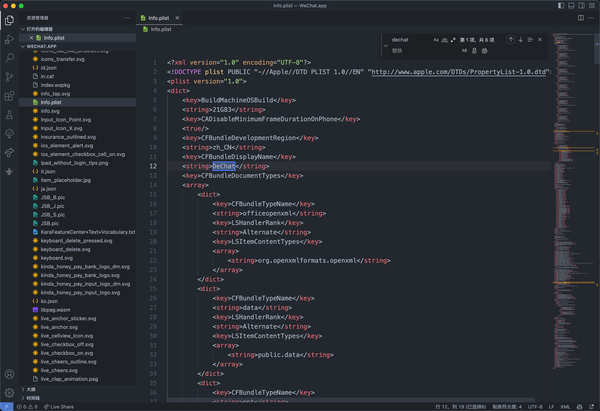
Task: Click the split editor right icon
Action: point(581,17)
